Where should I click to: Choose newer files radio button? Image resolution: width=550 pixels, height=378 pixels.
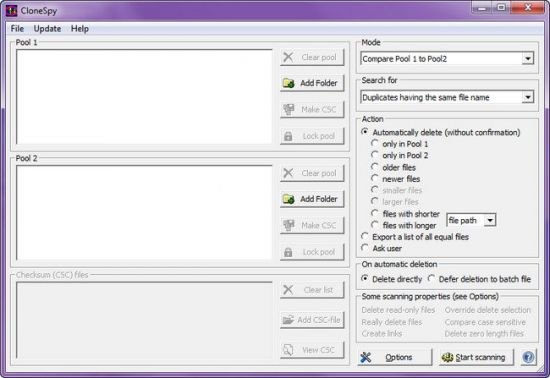[x=396, y=179]
